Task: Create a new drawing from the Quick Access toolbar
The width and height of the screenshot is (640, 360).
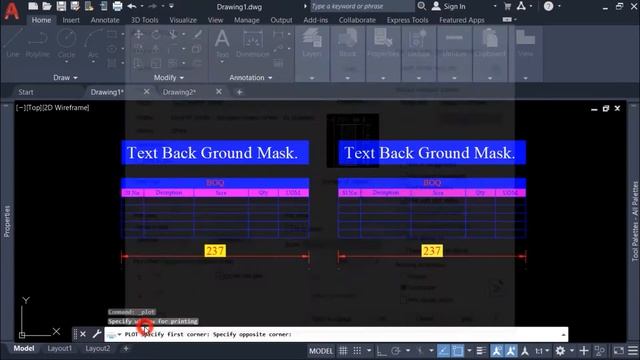Action: pos(33,6)
